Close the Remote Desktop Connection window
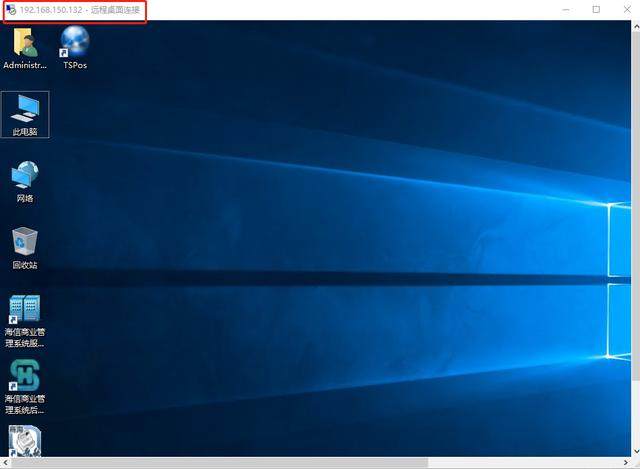 (x=627, y=9)
